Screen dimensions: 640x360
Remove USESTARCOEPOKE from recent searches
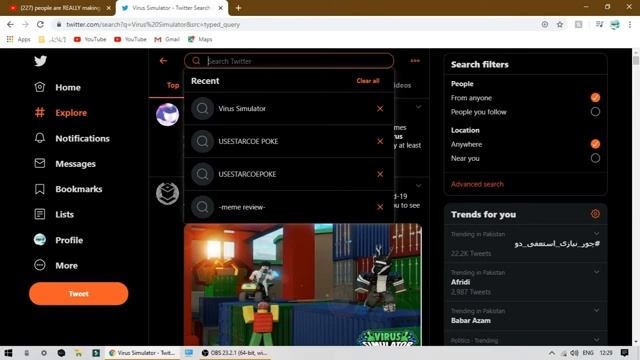(380, 174)
